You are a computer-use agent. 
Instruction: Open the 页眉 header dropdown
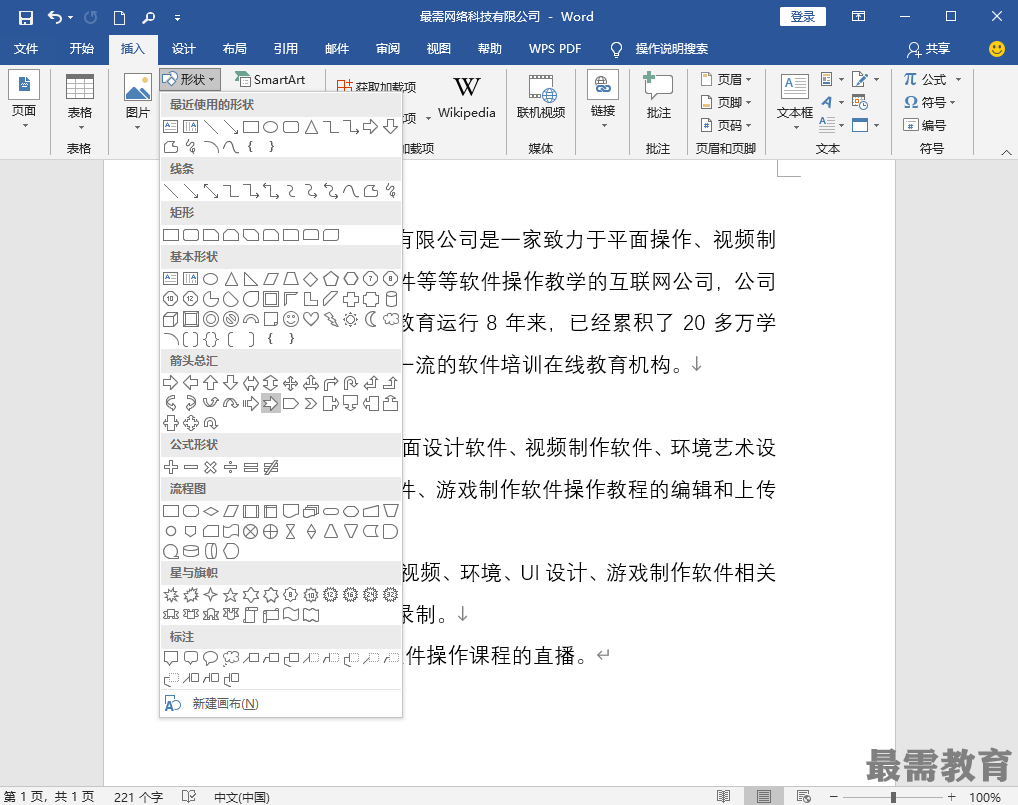(726, 79)
